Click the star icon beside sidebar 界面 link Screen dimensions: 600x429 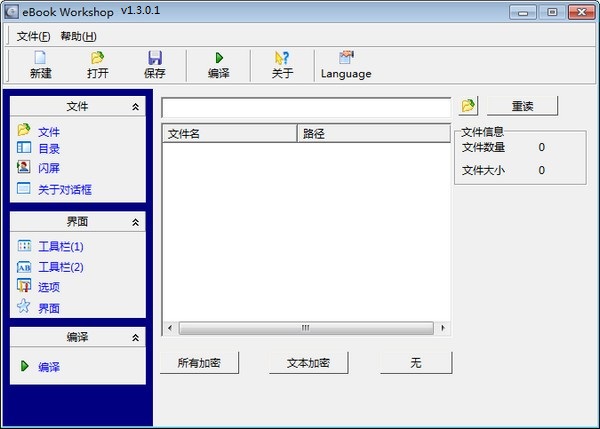pyautogui.click(x=23, y=306)
